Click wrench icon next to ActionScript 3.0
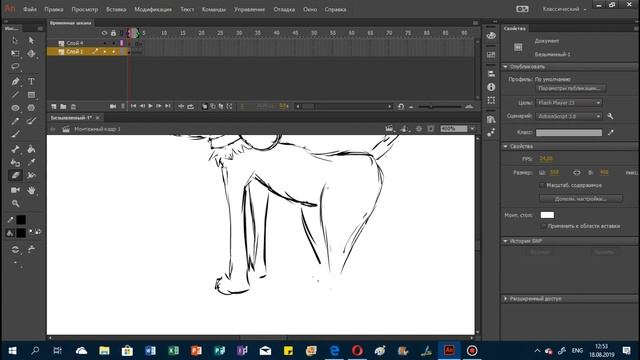 coord(611,116)
